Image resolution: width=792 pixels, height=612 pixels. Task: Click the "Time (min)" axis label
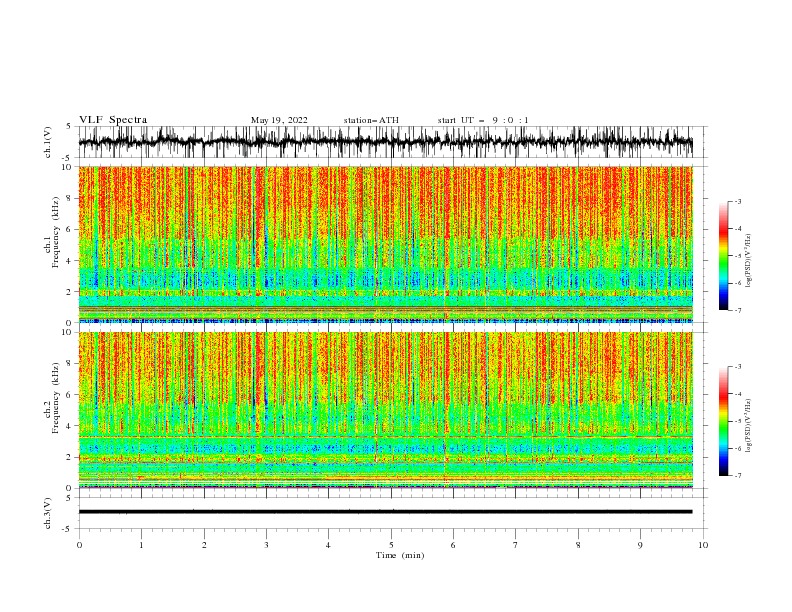click(x=400, y=555)
